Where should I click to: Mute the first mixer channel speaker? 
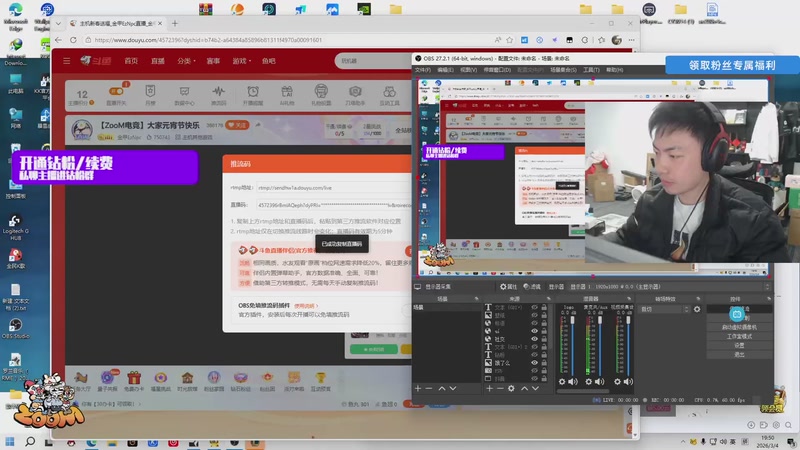[x=573, y=381]
